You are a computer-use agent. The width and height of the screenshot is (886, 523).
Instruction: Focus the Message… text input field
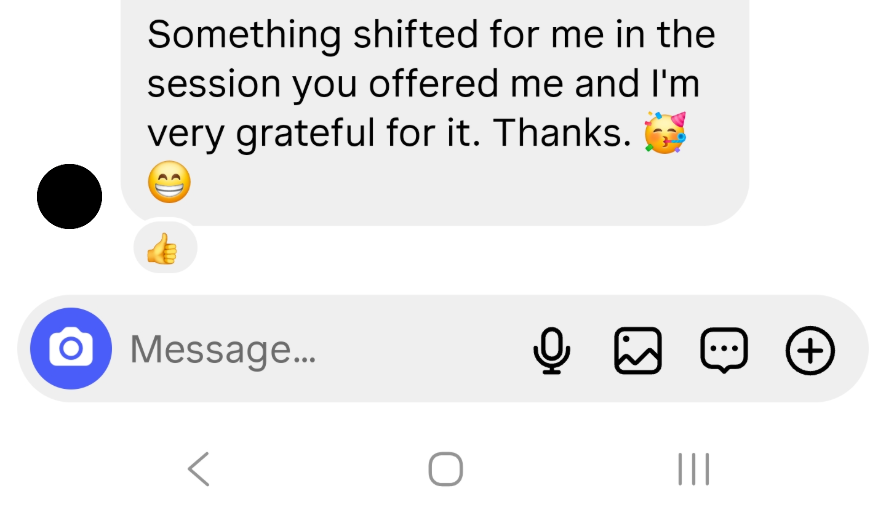[223, 350]
